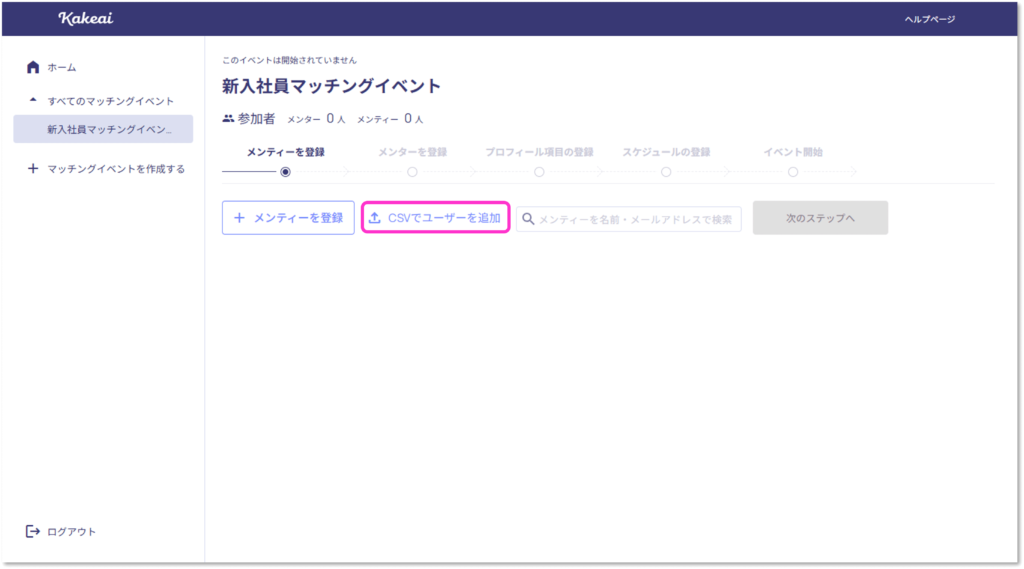The height and width of the screenshot is (569, 1024).
Task: Select the circle under プロフィール項目の登録
Action: tap(539, 172)
